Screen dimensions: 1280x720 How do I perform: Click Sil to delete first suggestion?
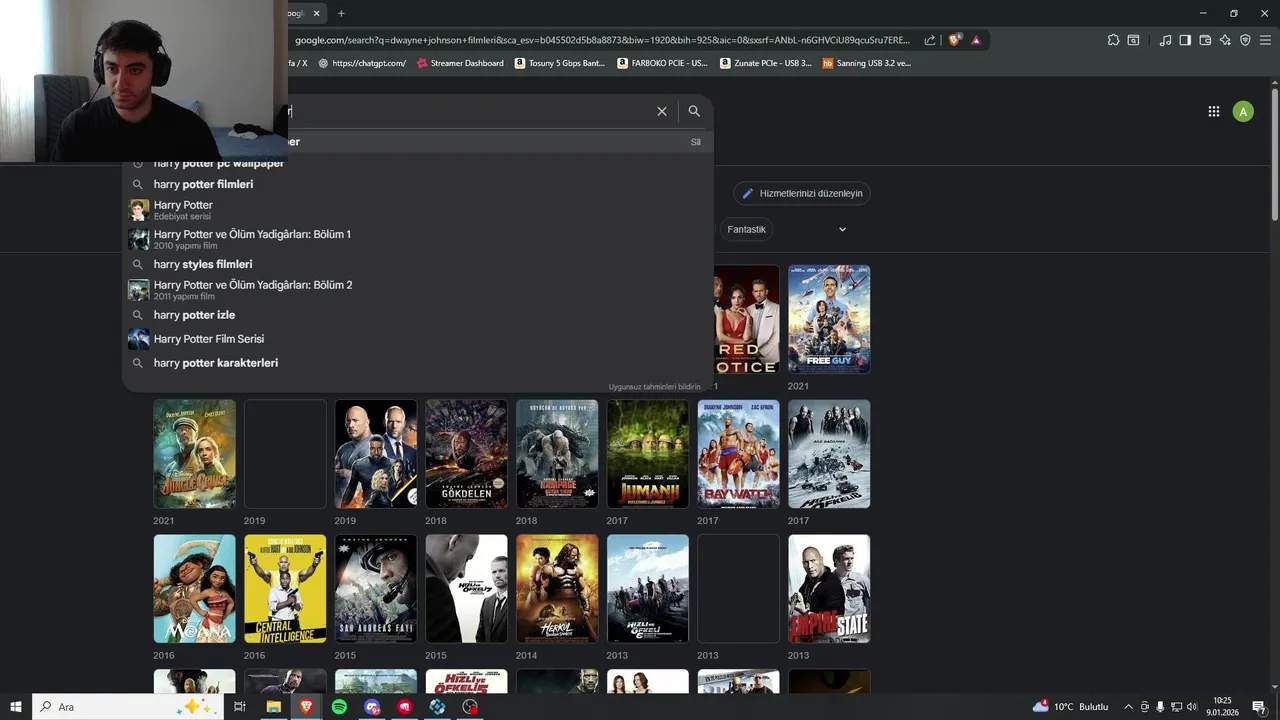(695, 142)
